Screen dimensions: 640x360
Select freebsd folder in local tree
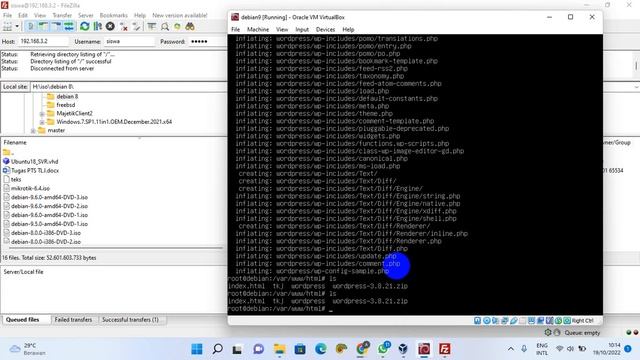[x=65, y=105]
